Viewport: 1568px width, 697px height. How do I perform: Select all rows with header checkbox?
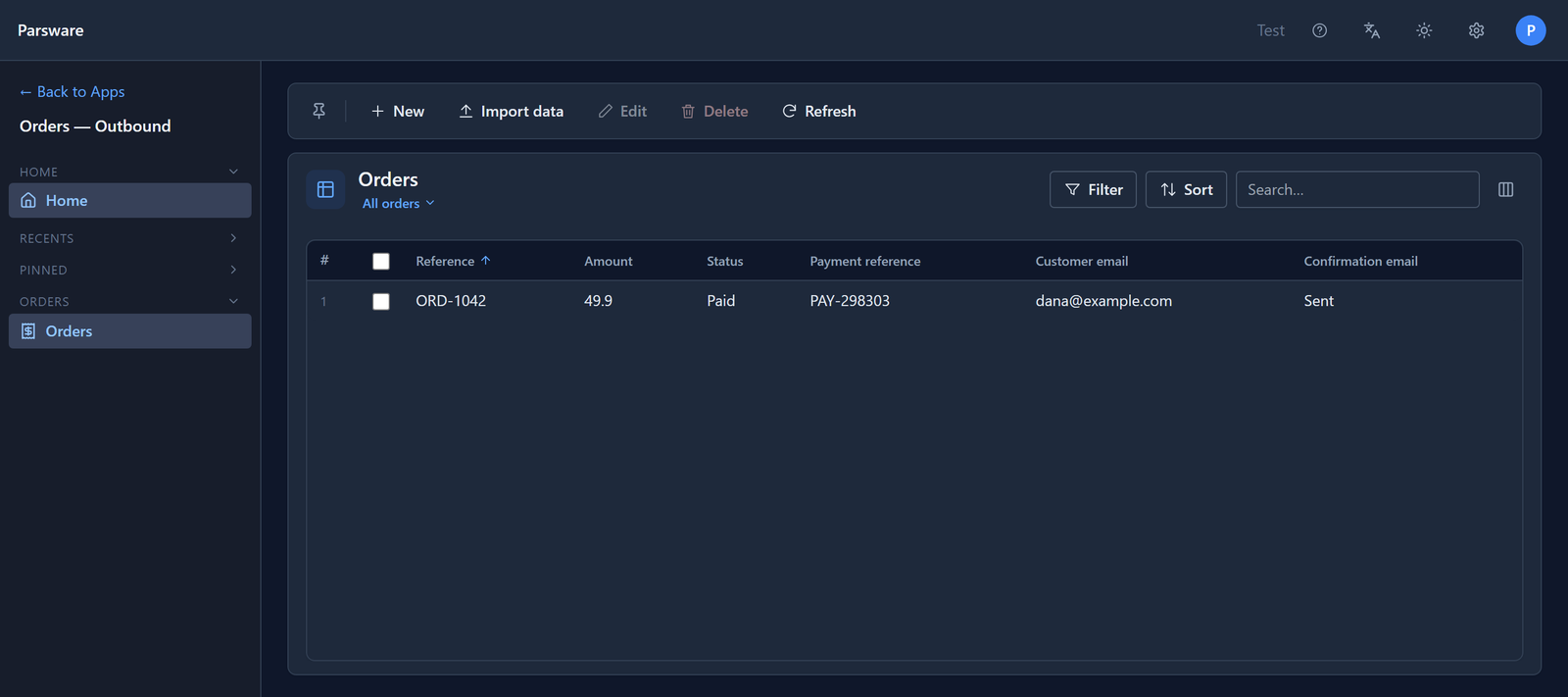pos(381,261)
